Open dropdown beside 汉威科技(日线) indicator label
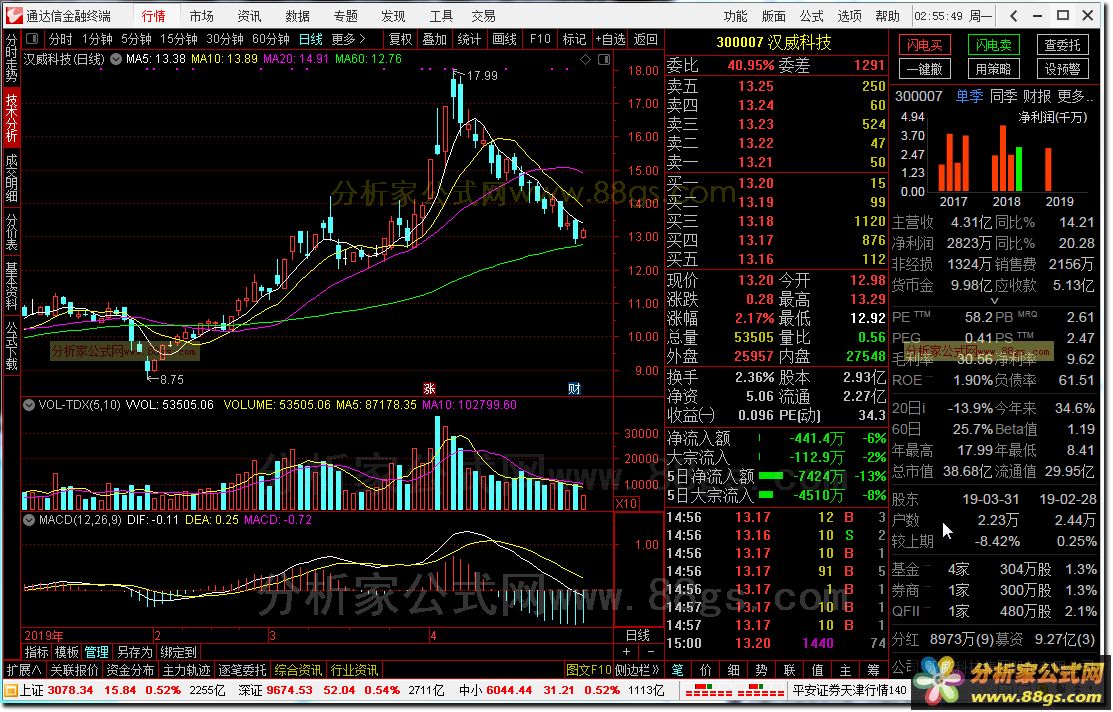The width and height of the screenshot is (1113, 712). pos(116,60)
